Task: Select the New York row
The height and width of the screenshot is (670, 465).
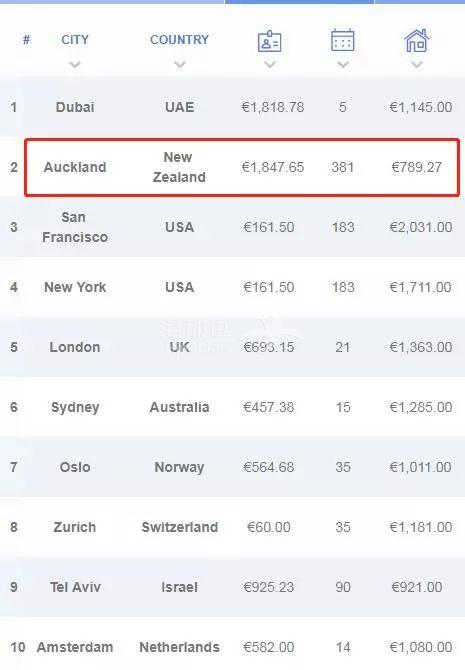Action: (232, 287)
